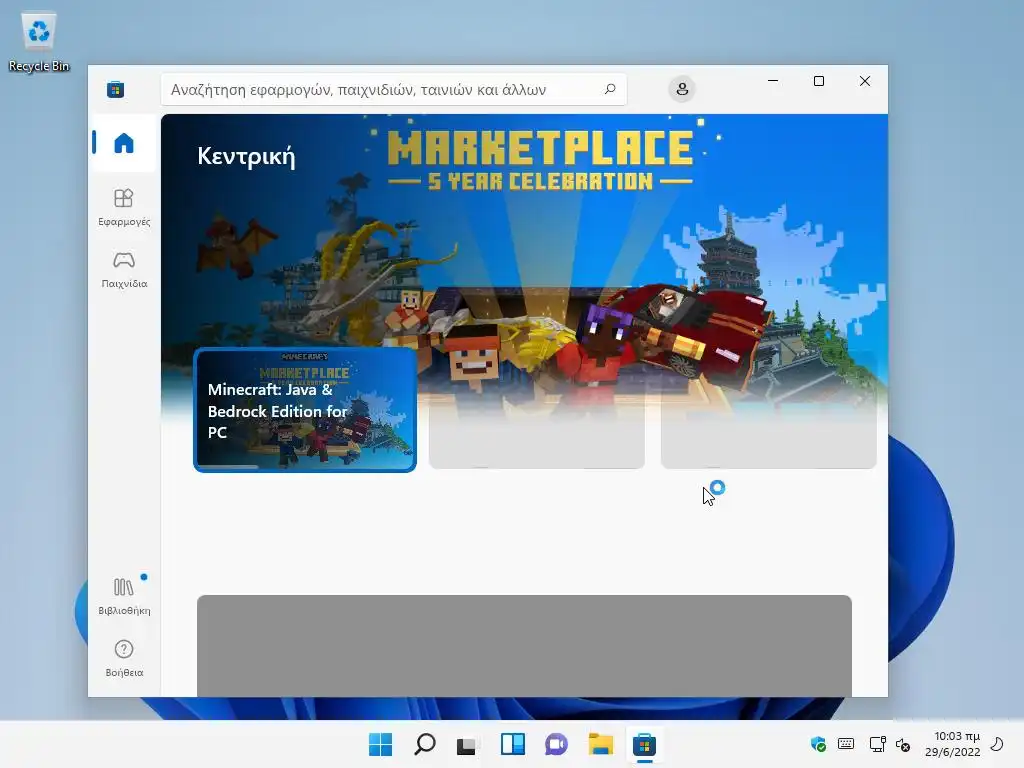
Task: Open File Explorer from the taskbar
Action: click(600, 744)
